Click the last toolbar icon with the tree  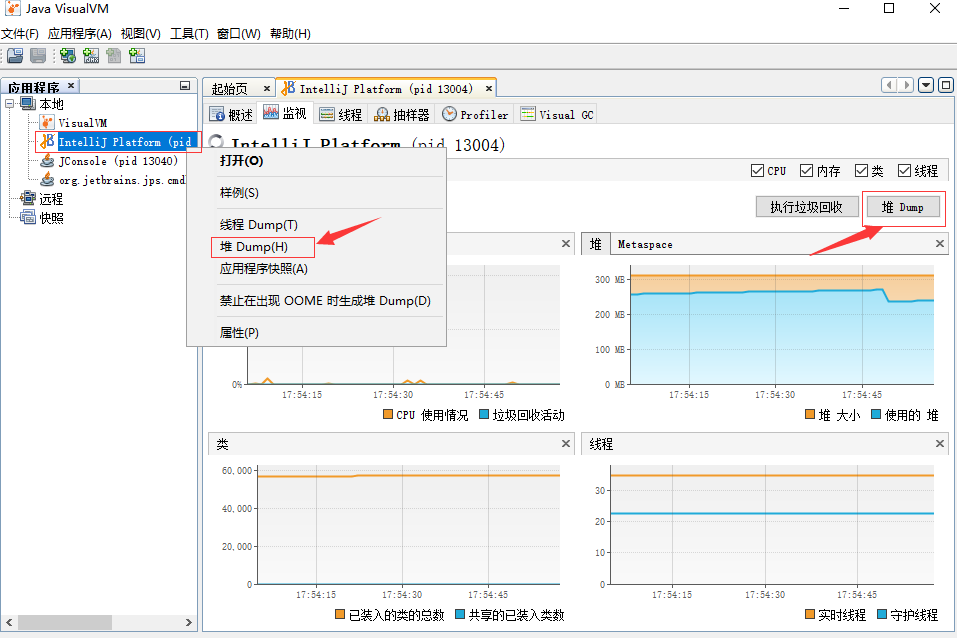pyautogui.click(x=137, y=56)
